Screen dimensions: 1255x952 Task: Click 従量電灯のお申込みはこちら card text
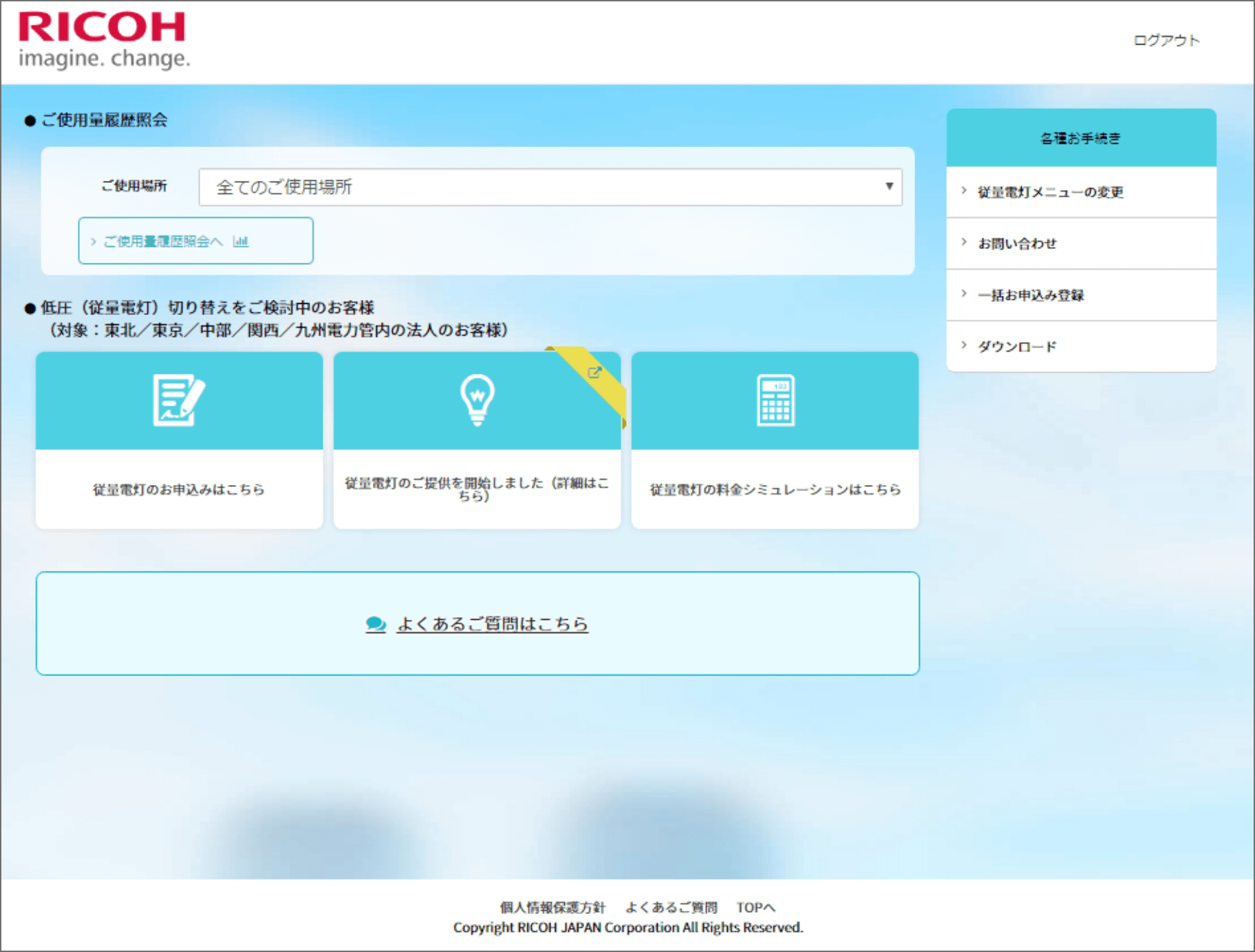coord(179,489)
